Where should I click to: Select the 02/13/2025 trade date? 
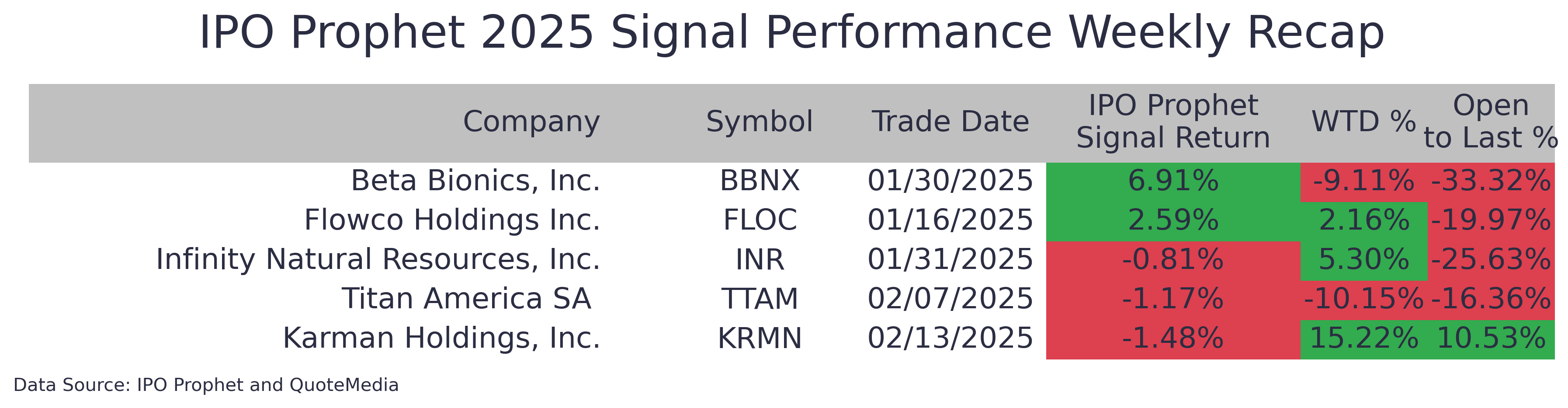(x=950, y=338)
